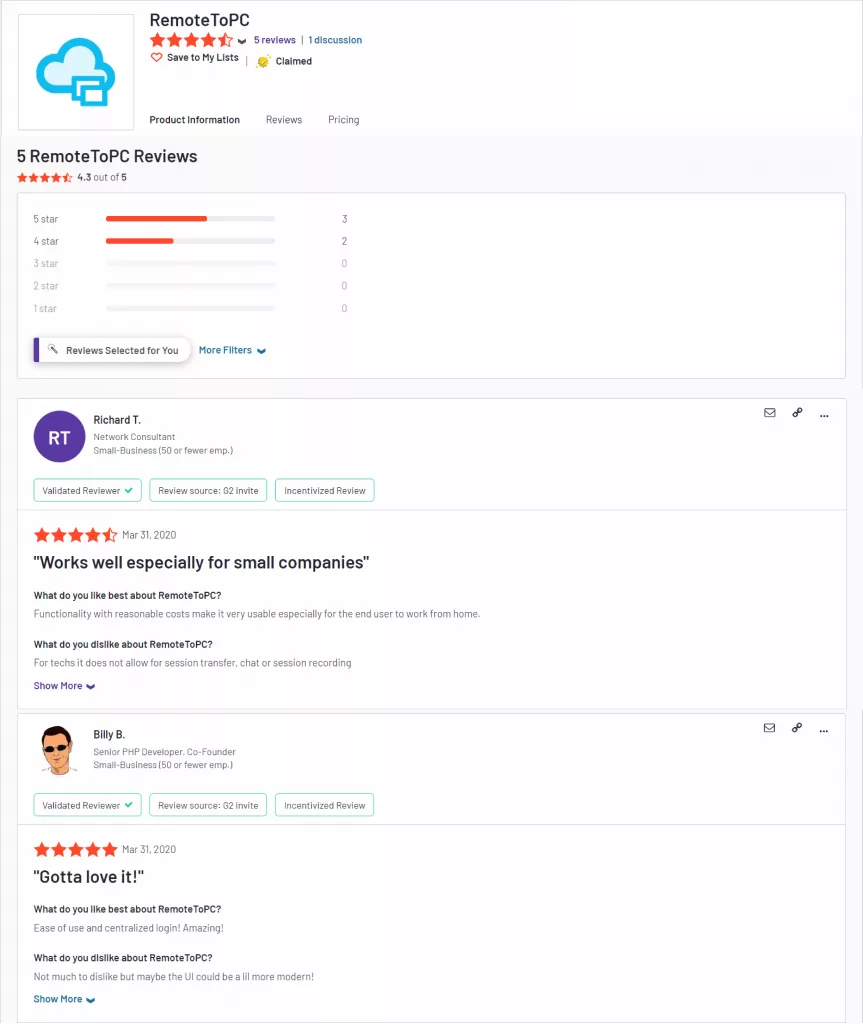Click the green checkmark in Richard T.'s Validated Reviewer badge
This screenshot has width=863, height=1024.
pyautogui.click(x=129, y=490)
